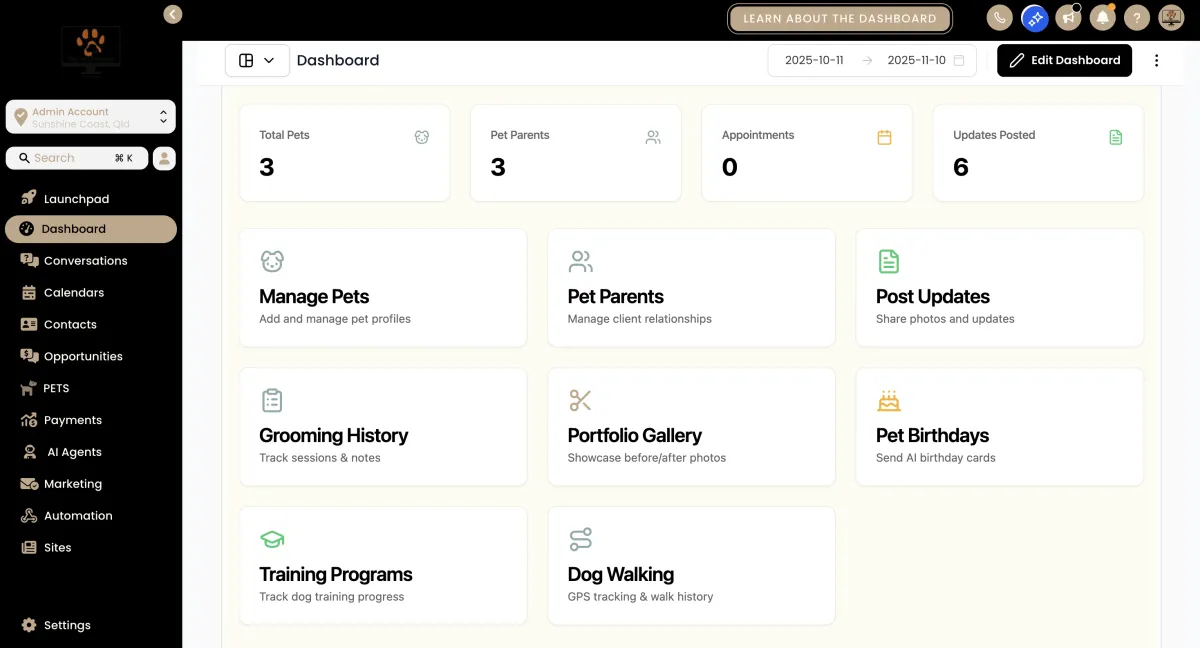1200x648 pixels.
Task: Collapse the sidebar with the arrow button
Action: pyautogui.click(x=173, y=14)
